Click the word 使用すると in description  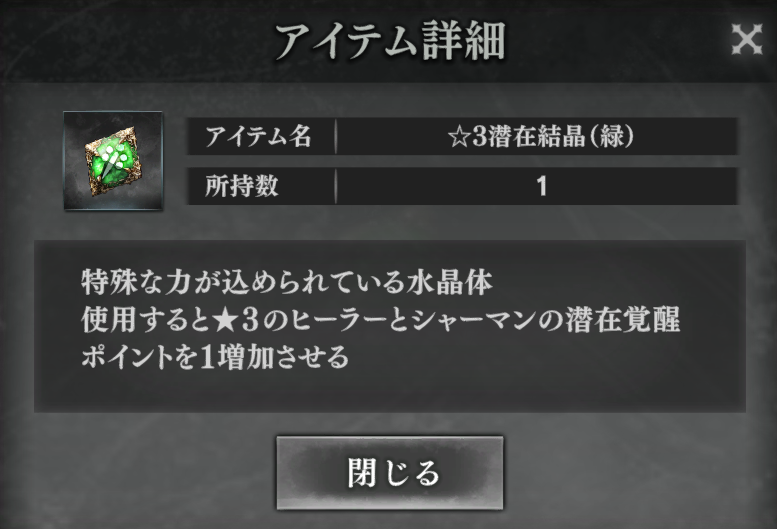pos(146,320)
